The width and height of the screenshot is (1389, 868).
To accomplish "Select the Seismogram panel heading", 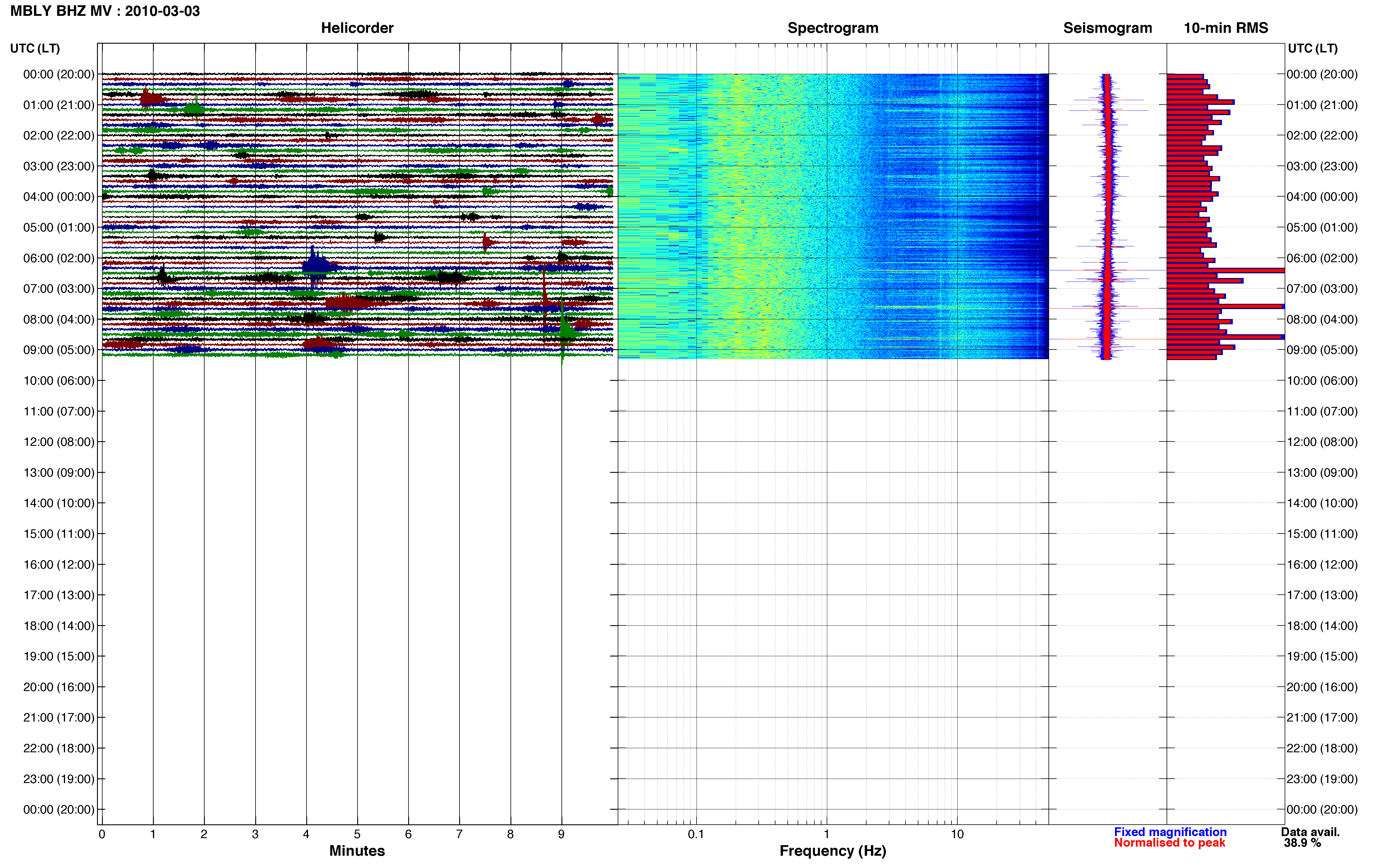I will click(1108, 28).
